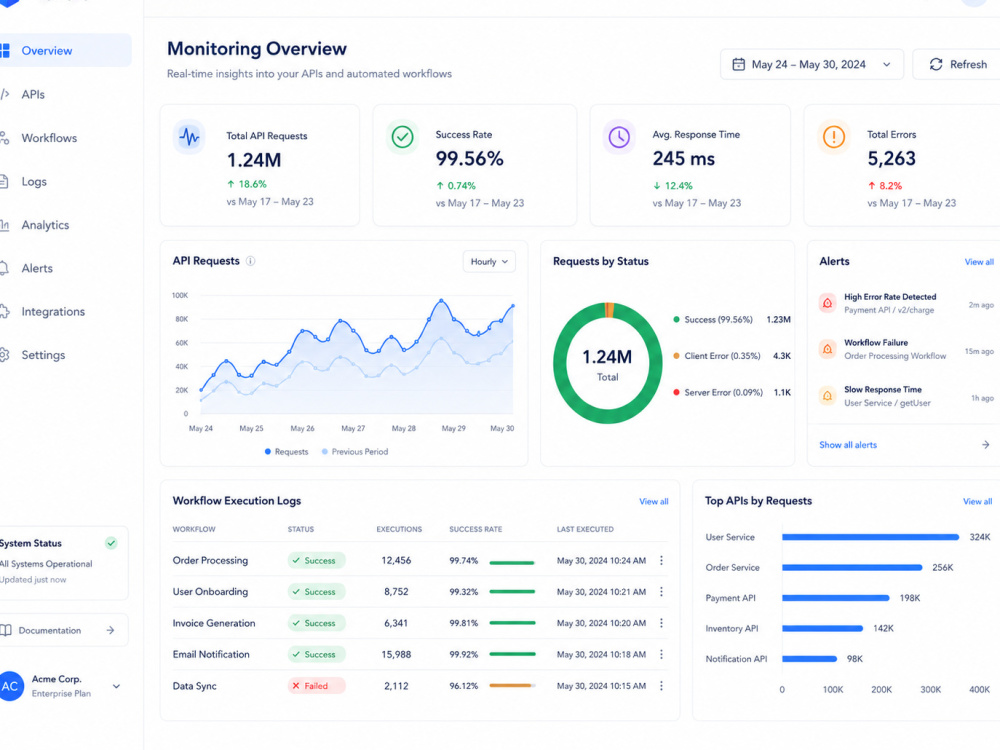The width and height of the screenshot is (1000, 750).
Task: Click the Success badge for Order Processing
Action: 316,561
